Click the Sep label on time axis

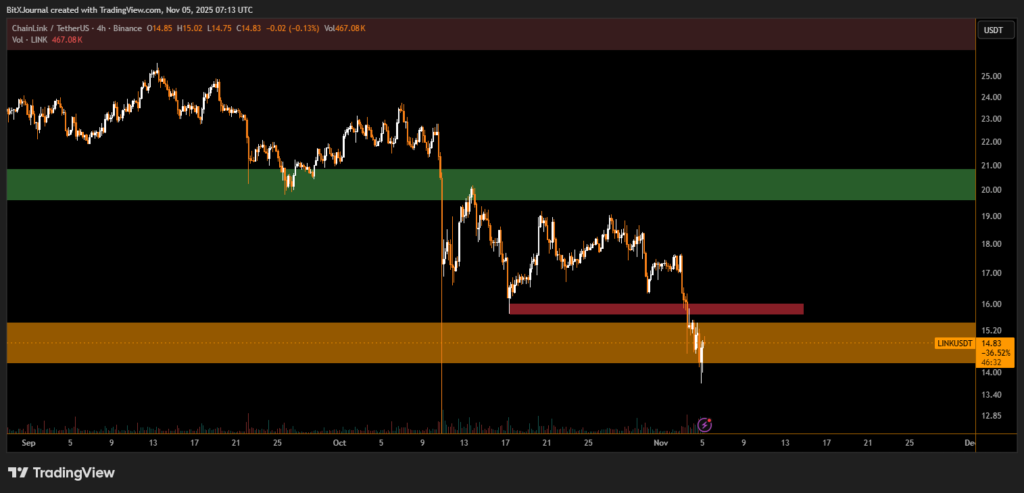[27, 441]
